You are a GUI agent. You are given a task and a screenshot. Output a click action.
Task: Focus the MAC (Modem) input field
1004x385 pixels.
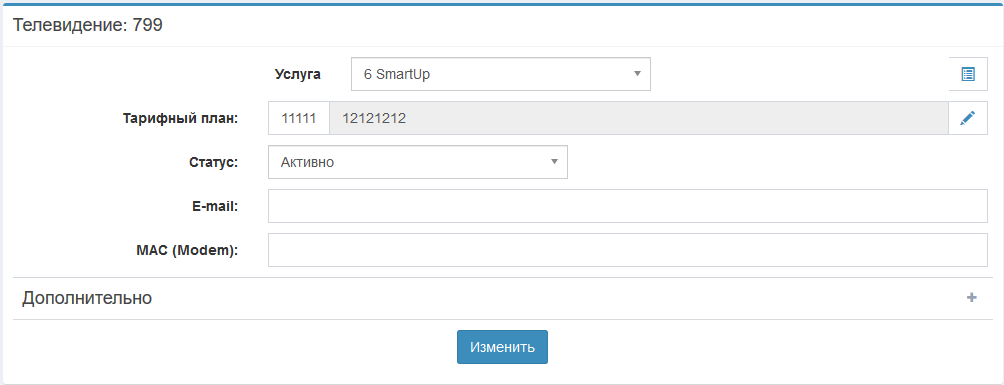[x=628, y=250]
